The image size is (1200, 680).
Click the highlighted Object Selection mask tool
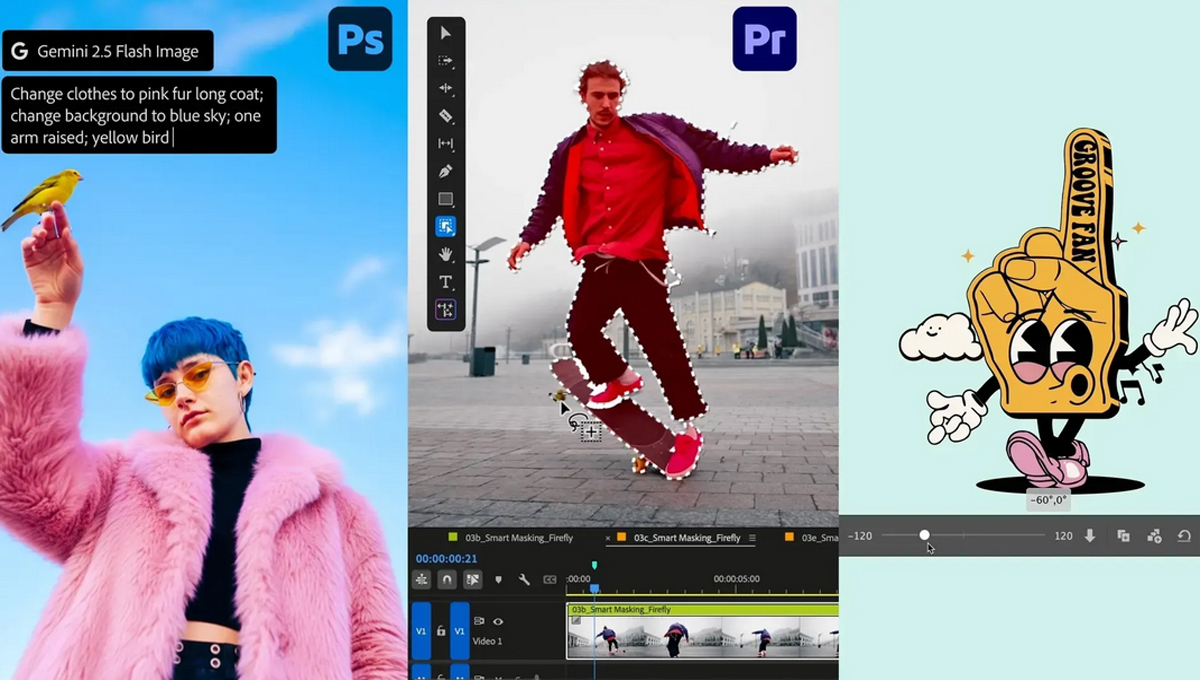tap(446, 227)
